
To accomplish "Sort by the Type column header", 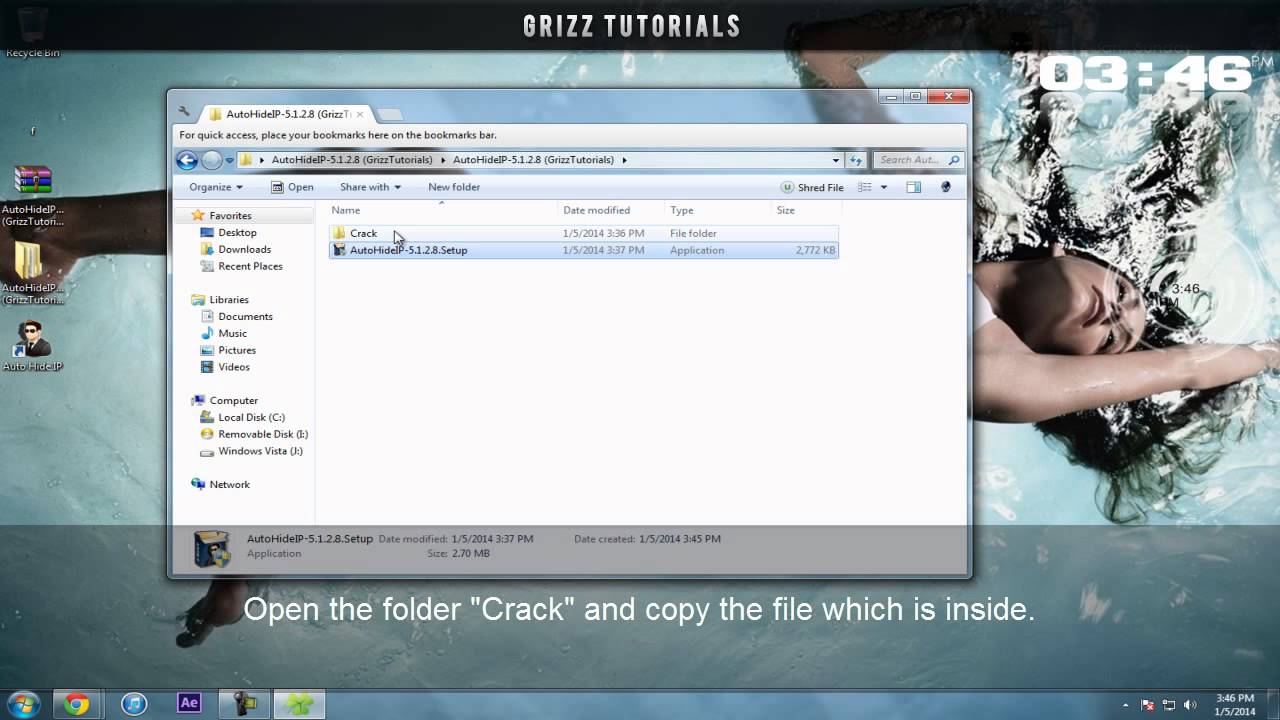I will click(718, 210).
